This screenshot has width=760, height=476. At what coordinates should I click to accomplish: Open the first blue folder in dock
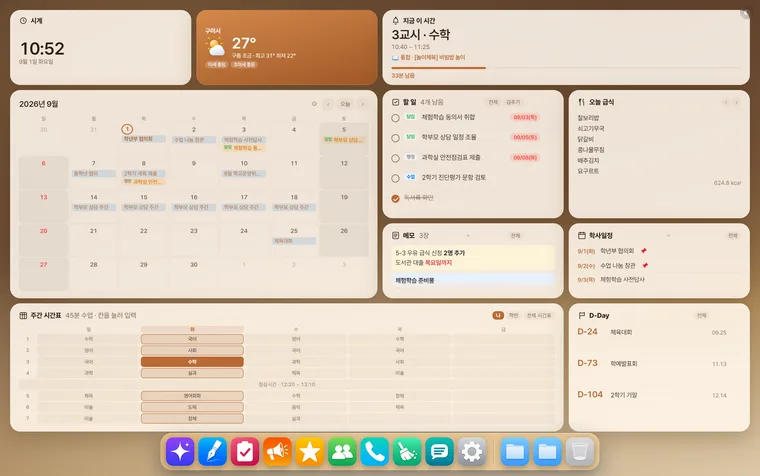click(x=515, y=452)
